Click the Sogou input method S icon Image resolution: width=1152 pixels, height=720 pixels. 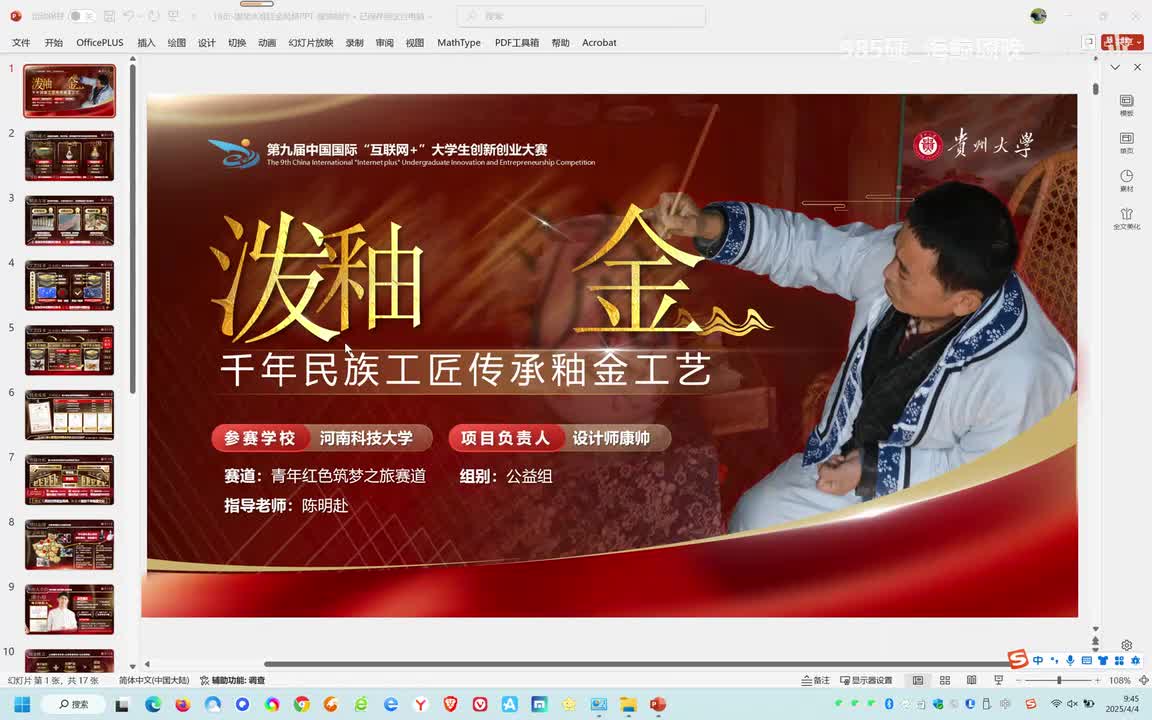1018,659
